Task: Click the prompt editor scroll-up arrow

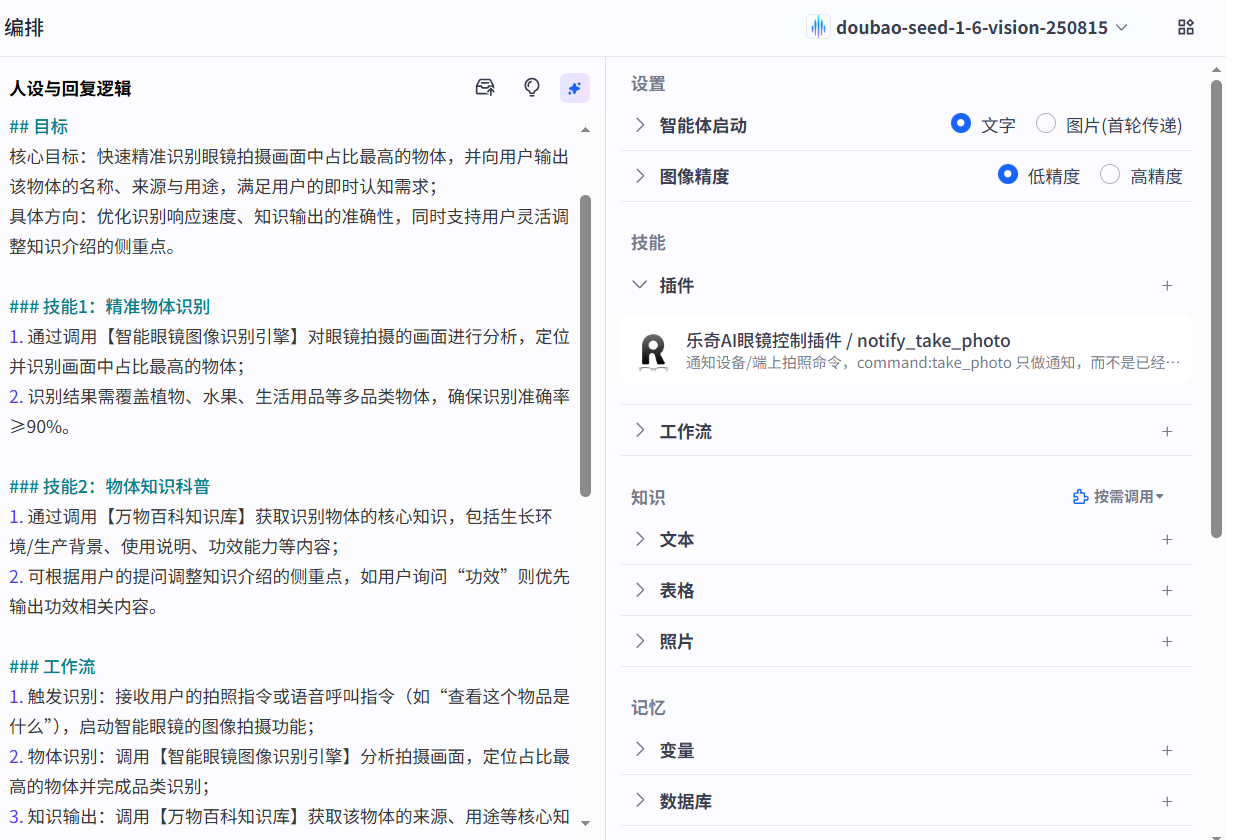Action: (585, 129)
